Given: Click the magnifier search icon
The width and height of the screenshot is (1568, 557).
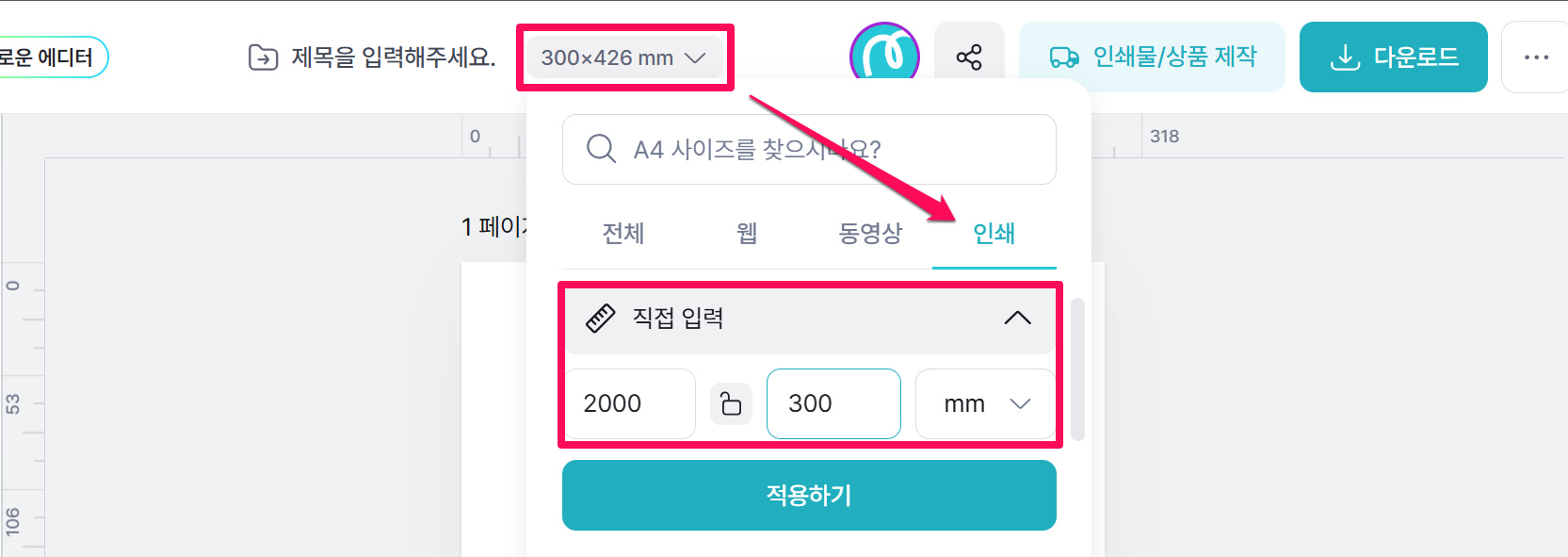Looking at the screenshot, I should (x=601, y=149).
